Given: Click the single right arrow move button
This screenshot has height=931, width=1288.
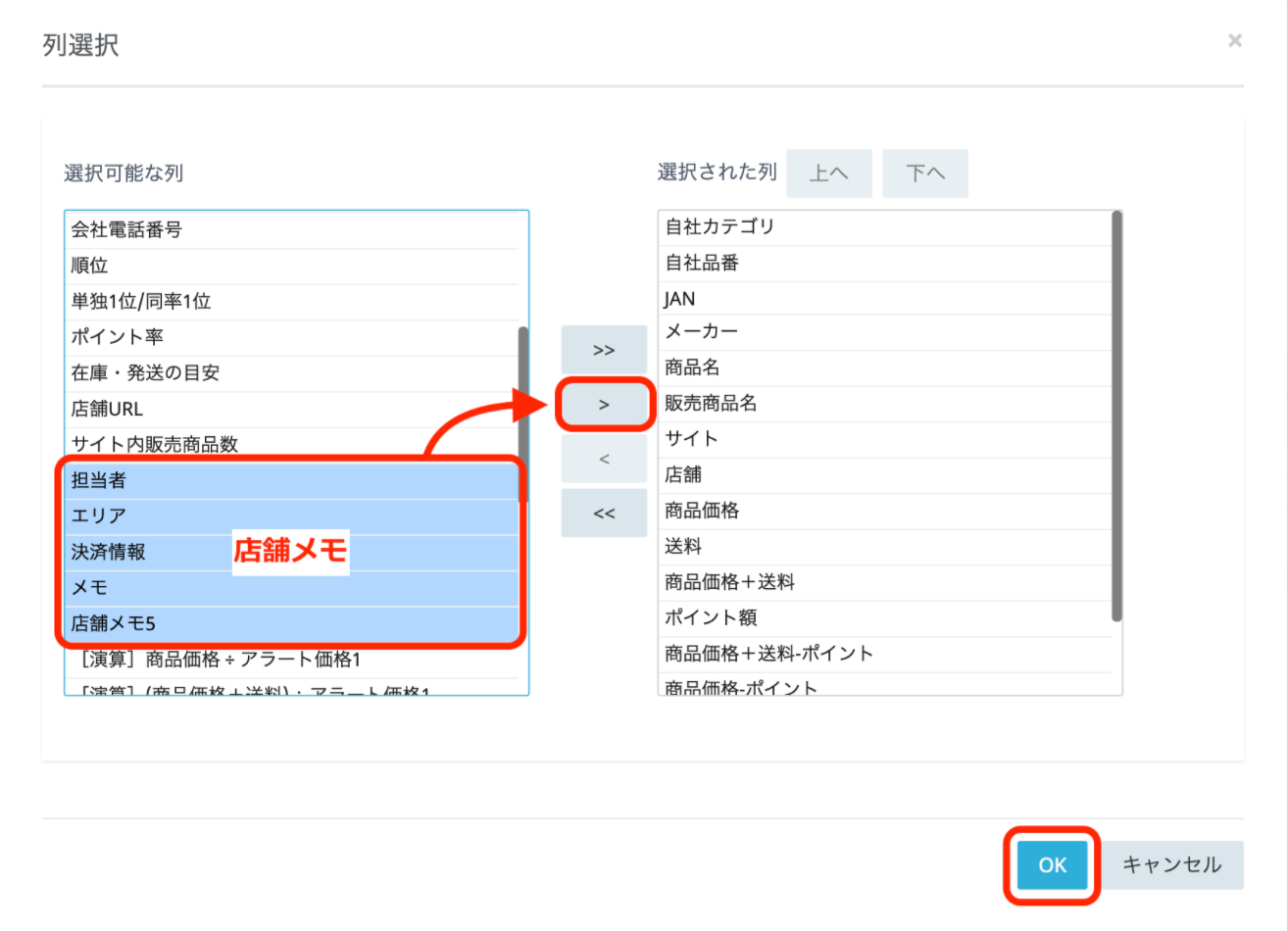Looking at the screenshot, I should [604, 405].
